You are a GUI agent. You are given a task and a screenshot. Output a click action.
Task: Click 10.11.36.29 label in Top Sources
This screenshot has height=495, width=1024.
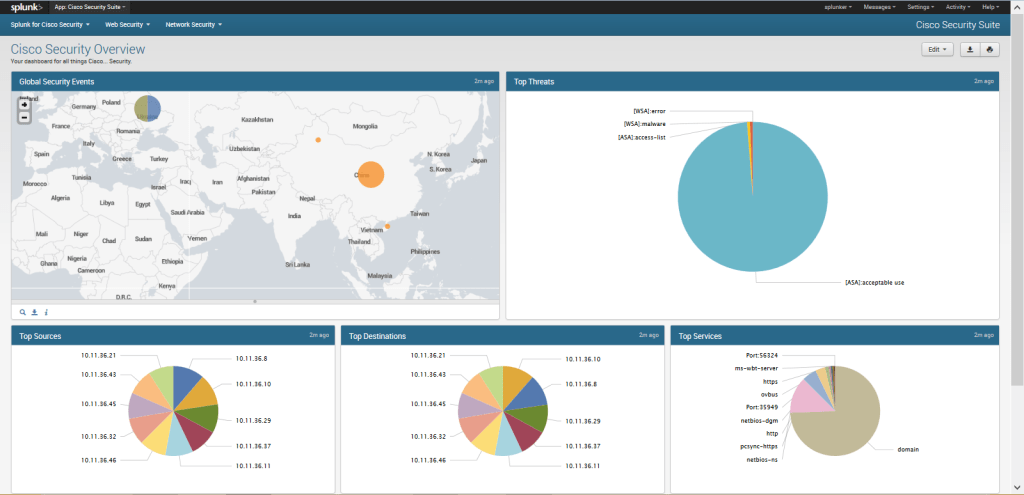coord(253,421)
